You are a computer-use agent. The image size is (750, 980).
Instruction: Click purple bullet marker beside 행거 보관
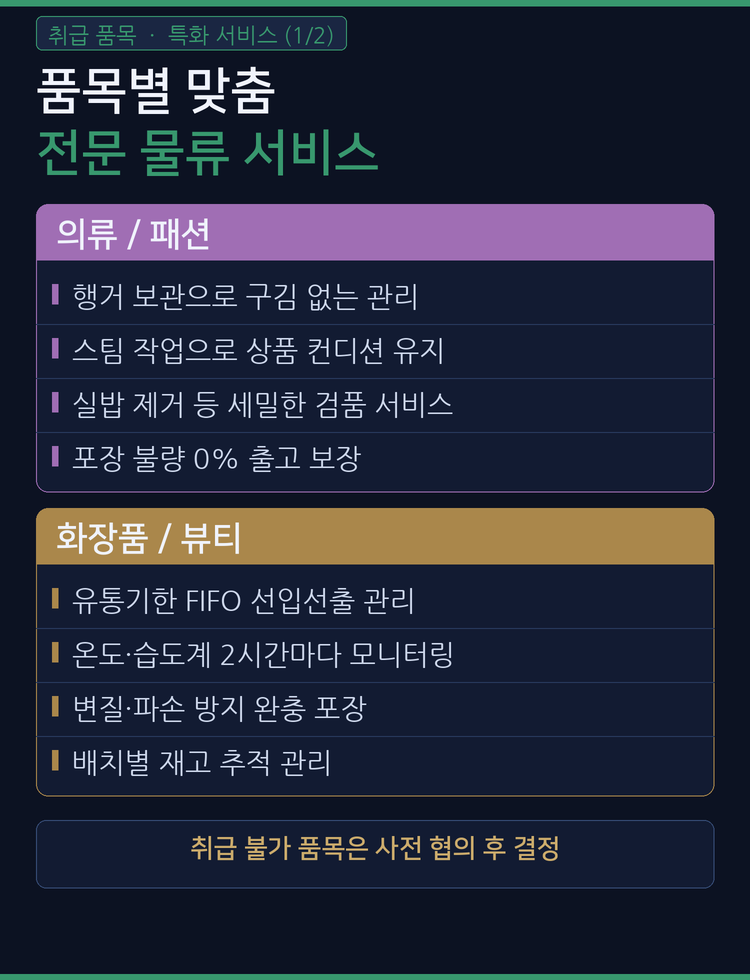pos(56,295)
